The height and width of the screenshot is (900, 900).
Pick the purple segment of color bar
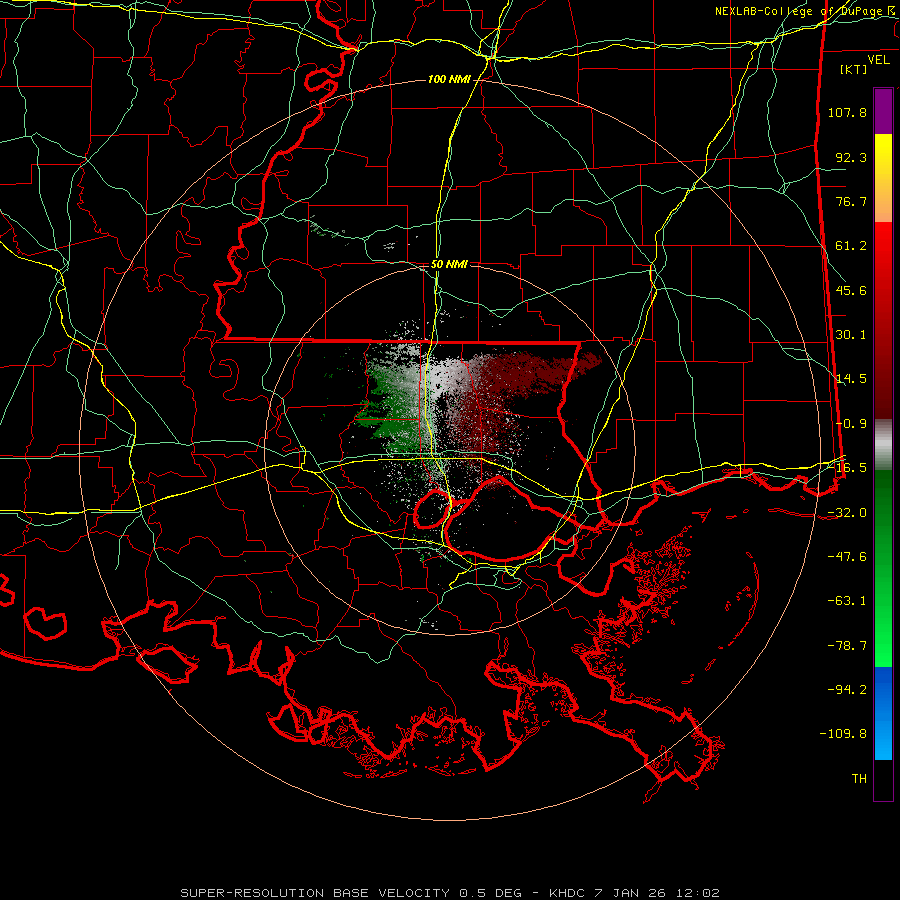point(883,111)
